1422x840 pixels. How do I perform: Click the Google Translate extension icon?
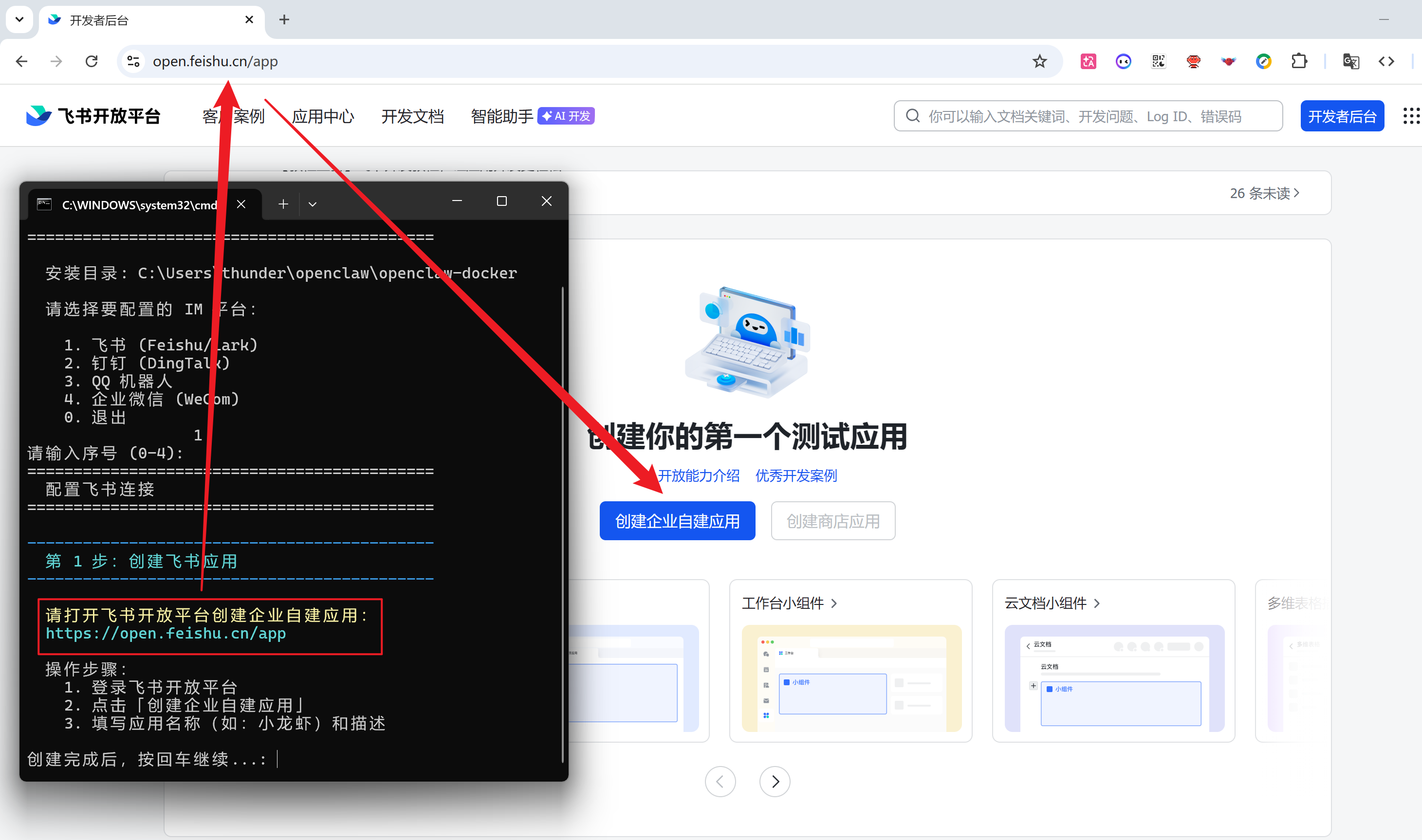1350,61
